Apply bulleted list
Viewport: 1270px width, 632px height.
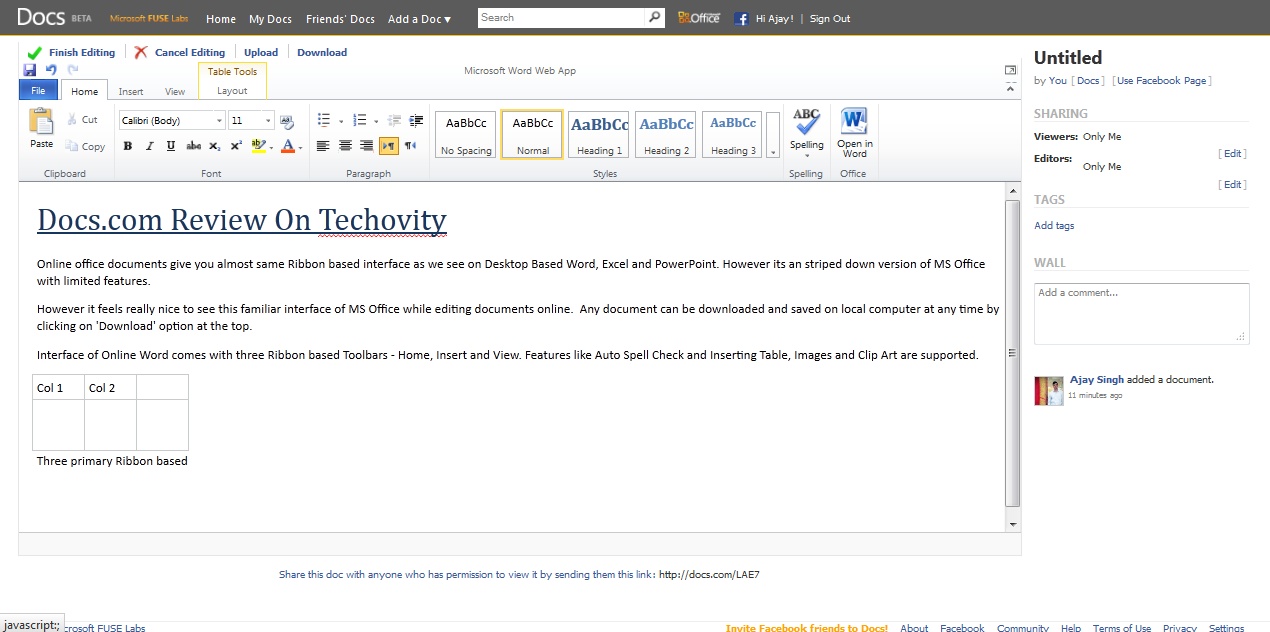324,120
